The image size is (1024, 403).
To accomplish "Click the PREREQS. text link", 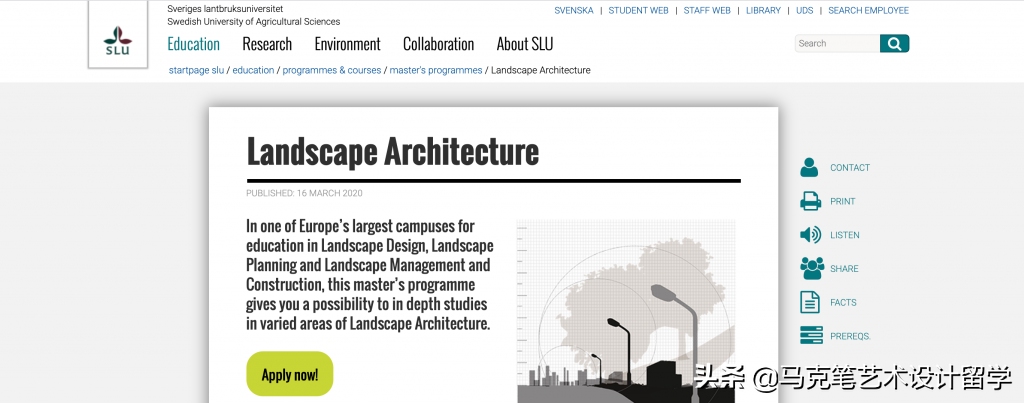I will coord(850,336).
